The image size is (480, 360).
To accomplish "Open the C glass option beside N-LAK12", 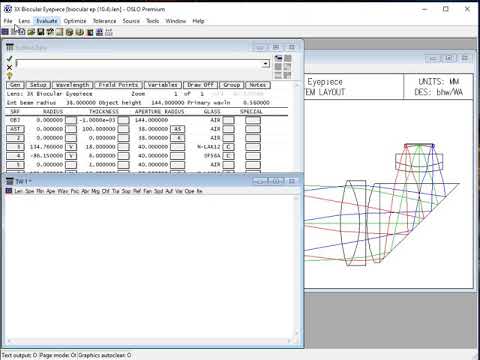I will coord(228,147).
